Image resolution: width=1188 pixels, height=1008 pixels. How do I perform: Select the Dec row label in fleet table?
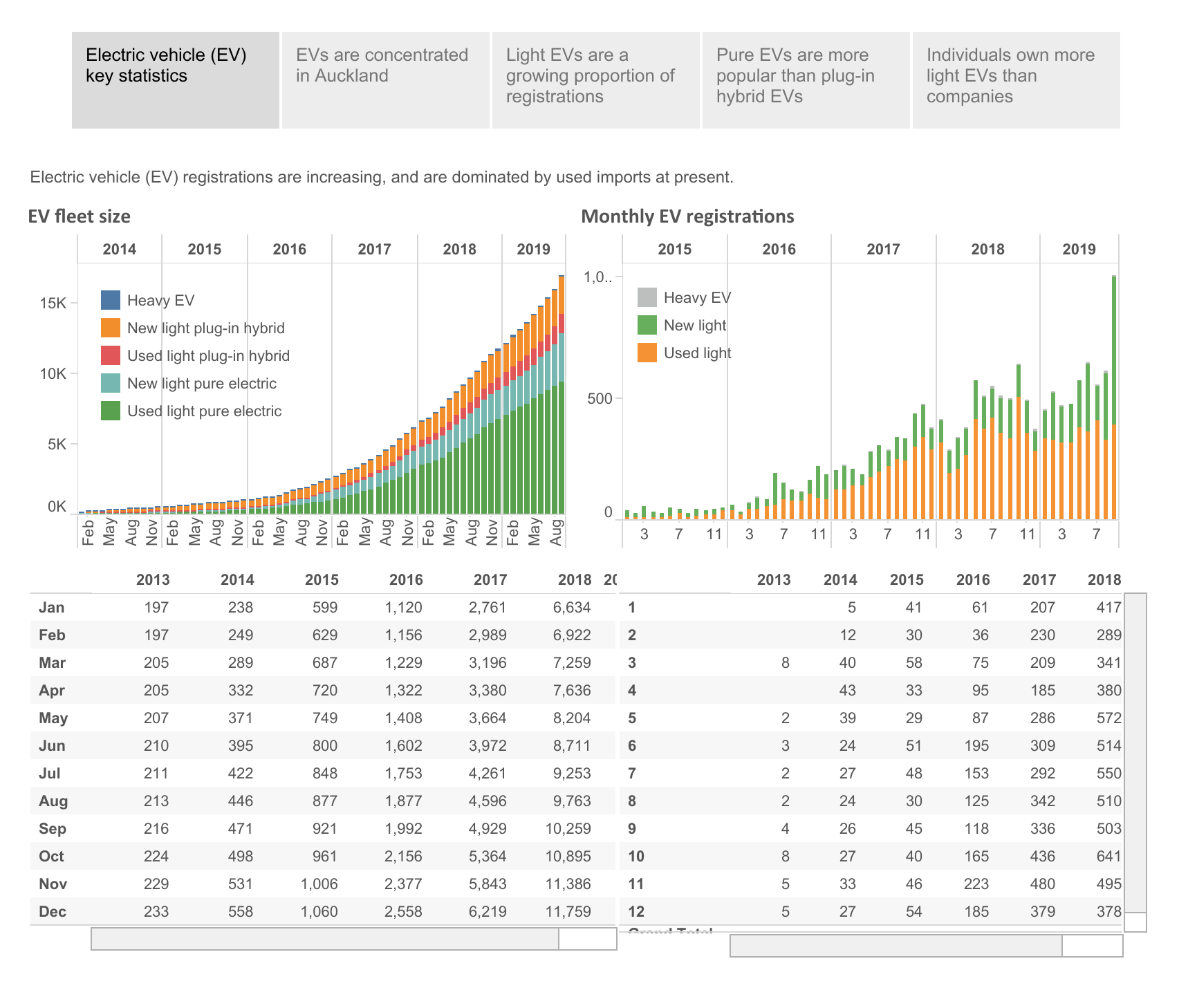[53, 912]
